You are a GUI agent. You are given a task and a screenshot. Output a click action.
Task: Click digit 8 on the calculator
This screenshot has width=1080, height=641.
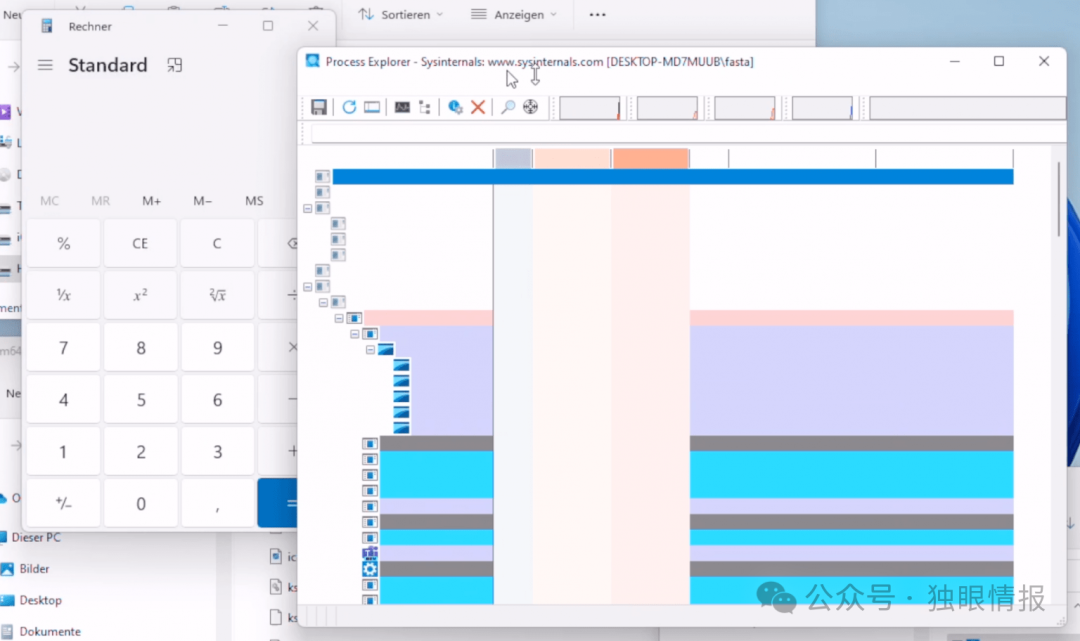point(140,348)
